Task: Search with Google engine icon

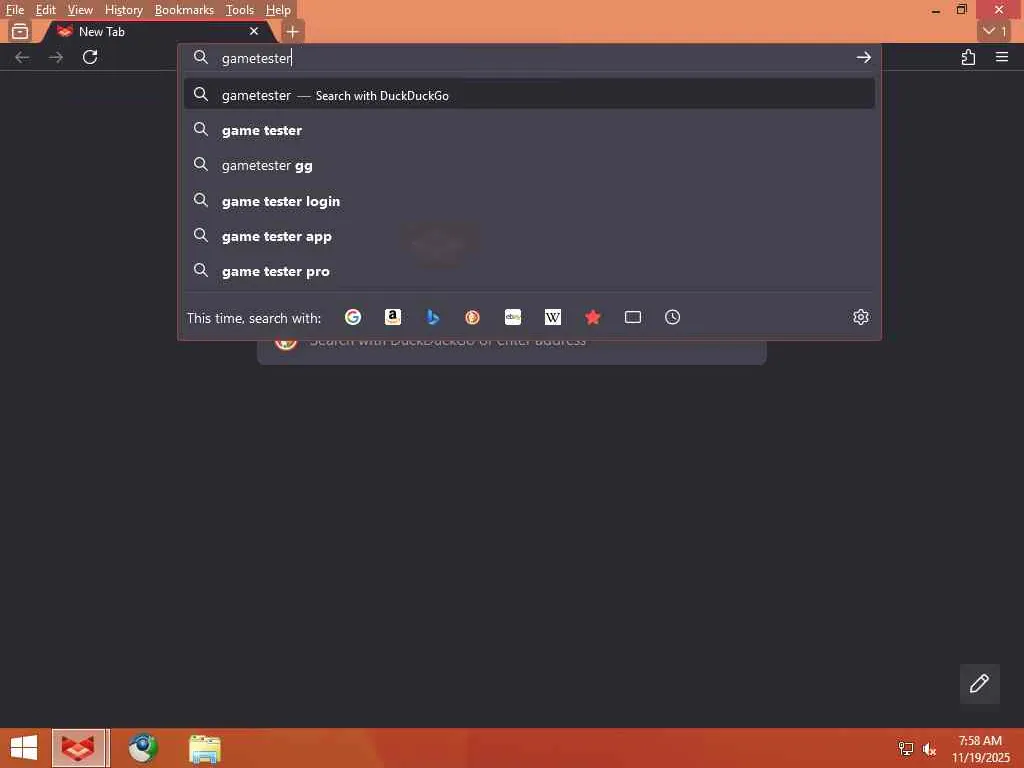Action: point(353,317)
